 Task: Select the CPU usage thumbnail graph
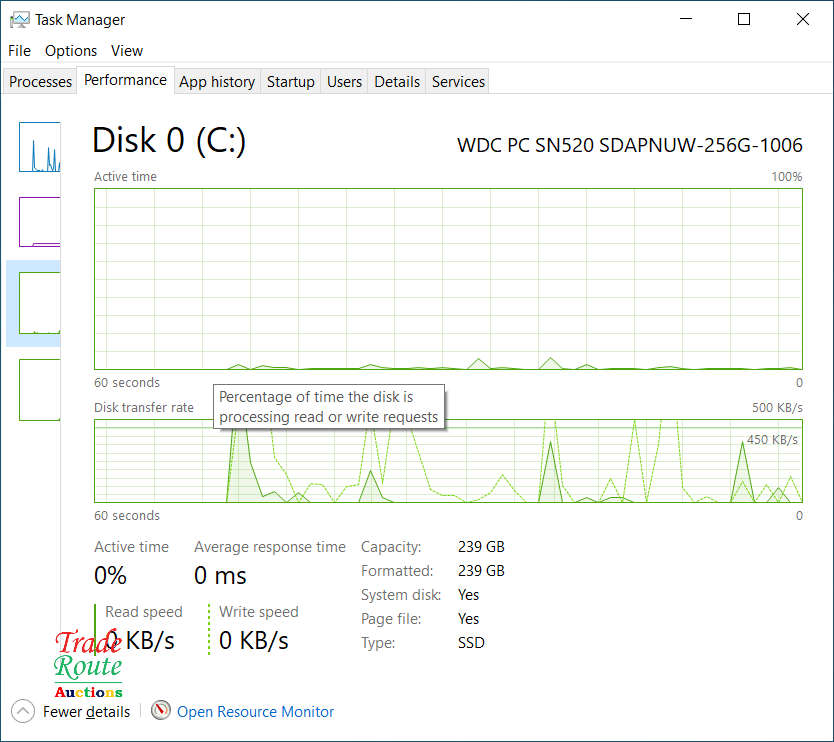click(39, 147)
